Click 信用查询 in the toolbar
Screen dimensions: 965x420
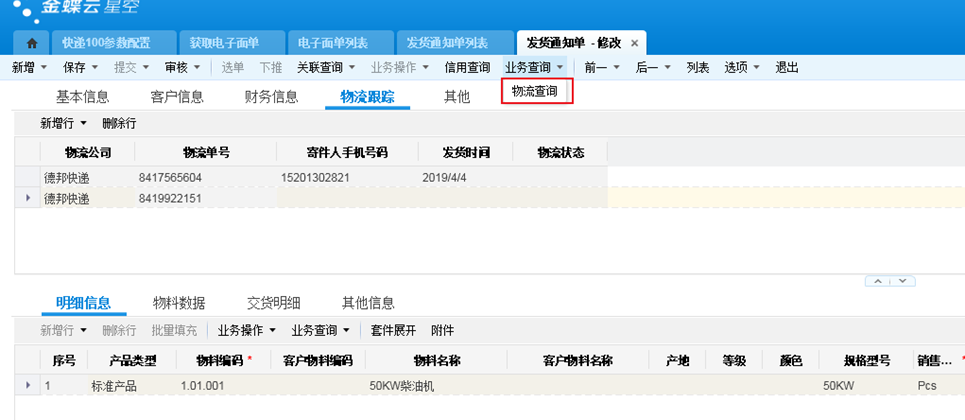[x=467, y=67]
